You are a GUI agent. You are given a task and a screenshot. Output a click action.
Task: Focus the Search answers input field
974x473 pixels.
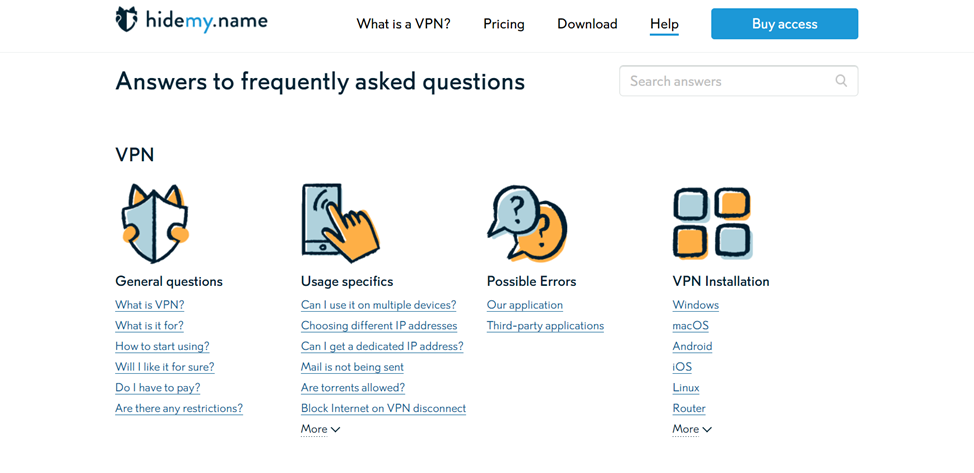(x=728, y=81)
